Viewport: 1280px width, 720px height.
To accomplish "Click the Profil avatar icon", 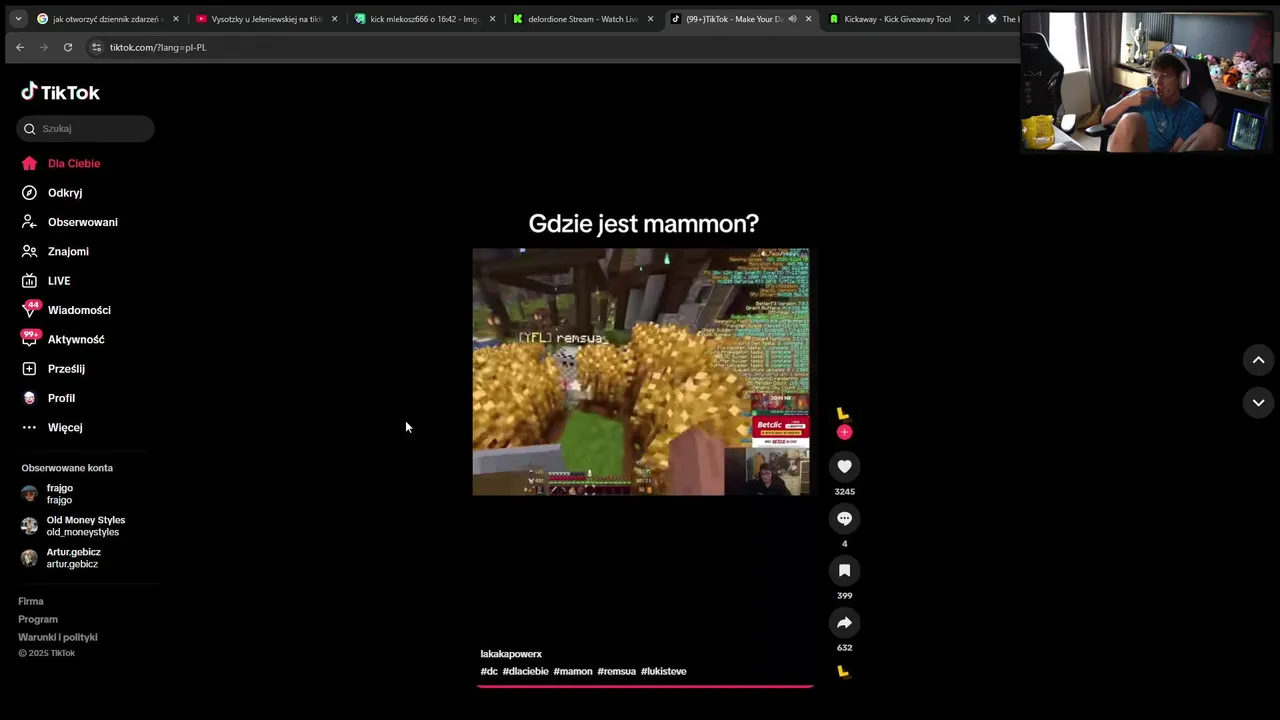I will [29, 398].
